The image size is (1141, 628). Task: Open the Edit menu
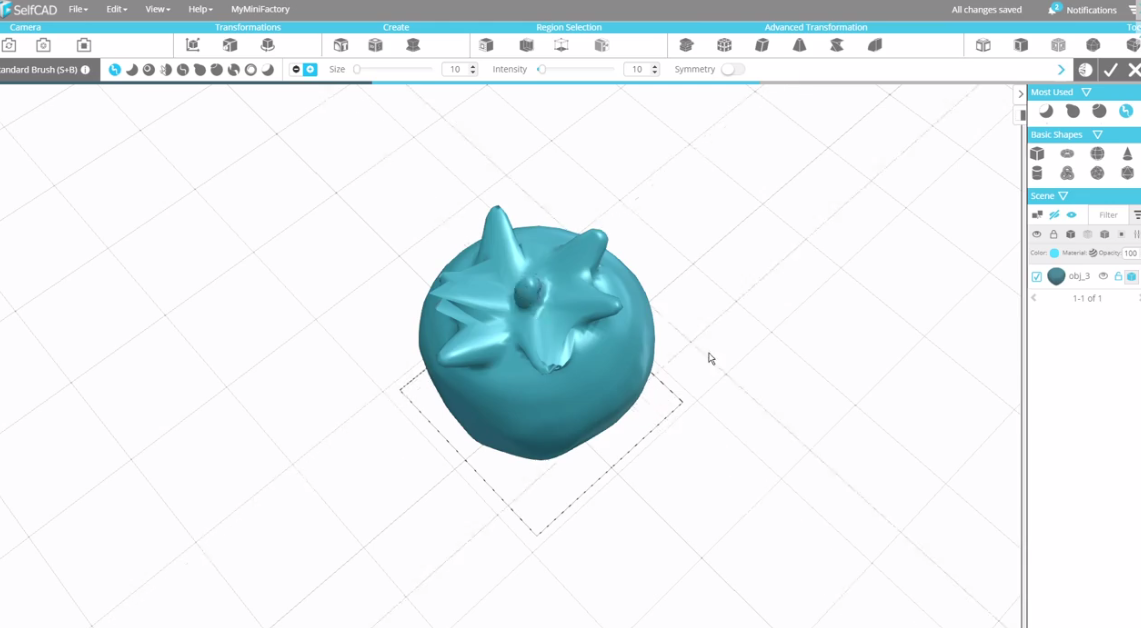(x=116, y=9)
